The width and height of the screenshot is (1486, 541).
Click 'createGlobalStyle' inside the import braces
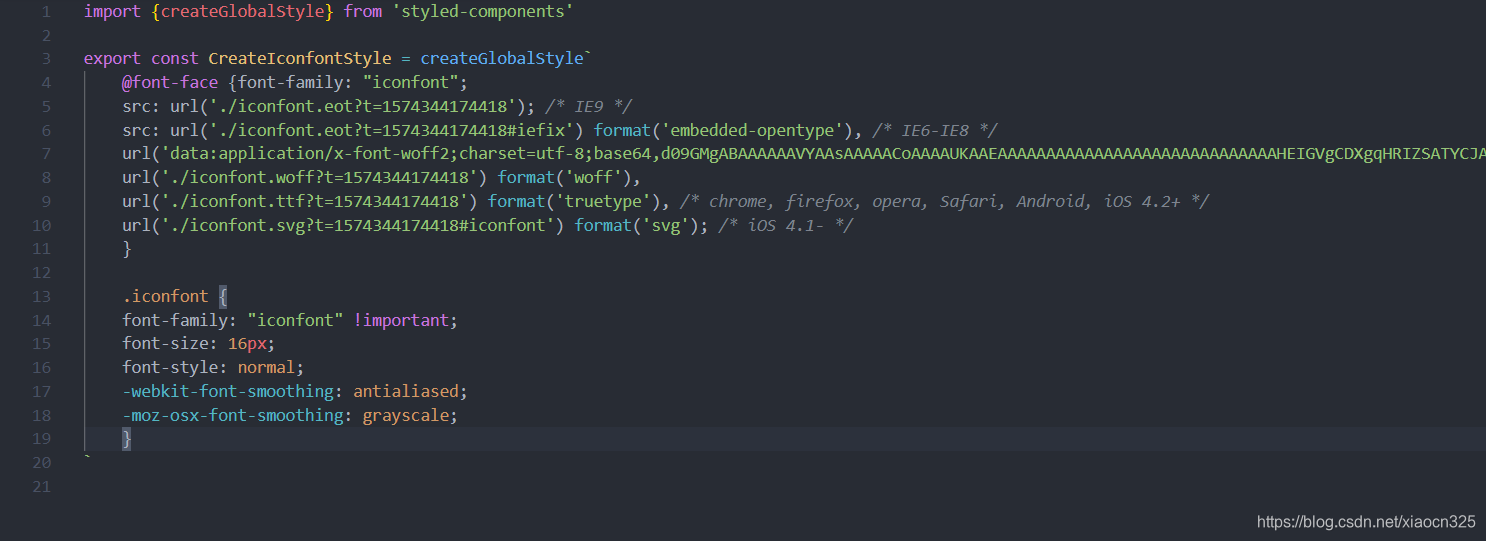point(242,12)
